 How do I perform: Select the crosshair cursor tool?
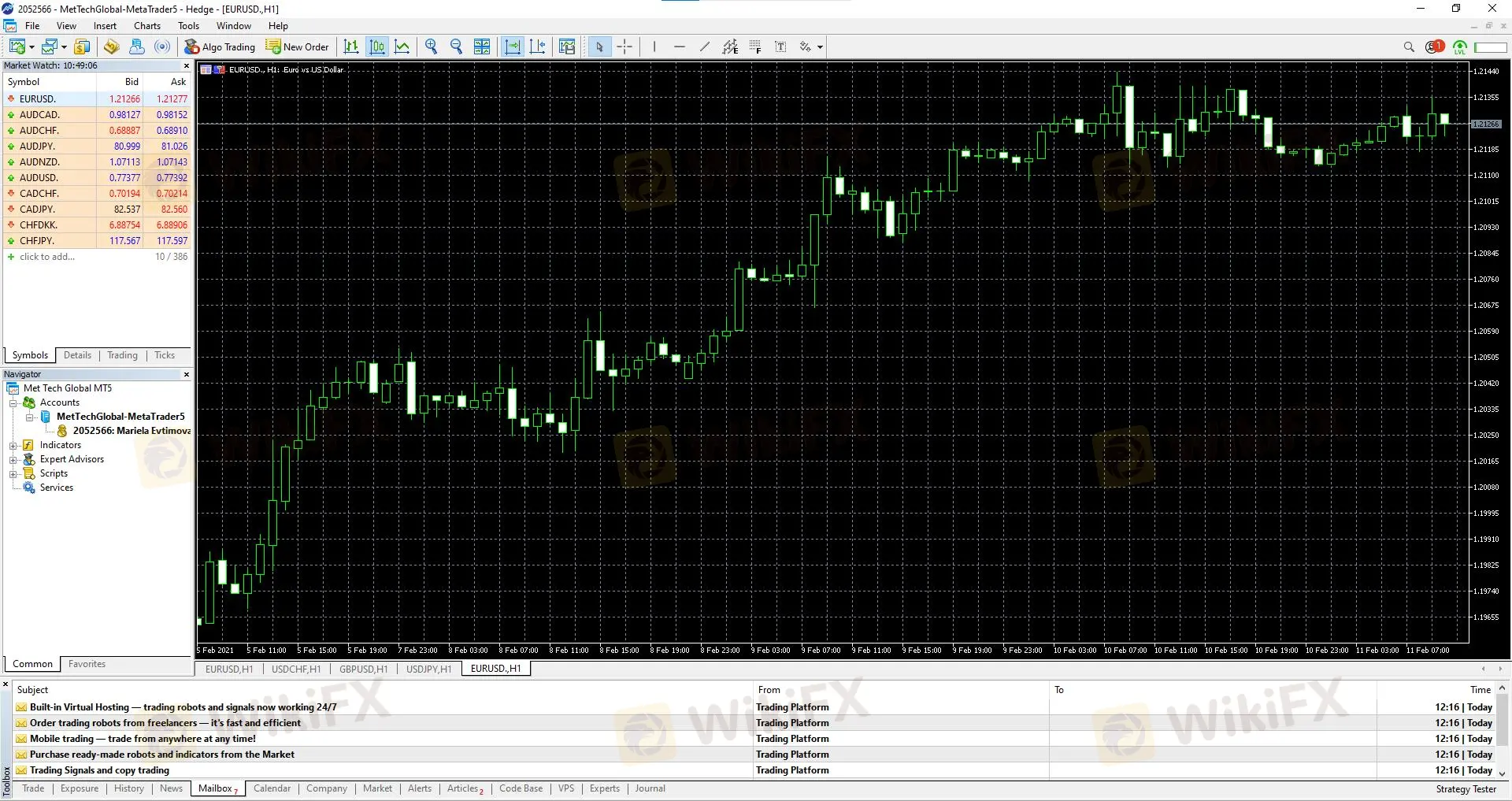tap(624, 47)
